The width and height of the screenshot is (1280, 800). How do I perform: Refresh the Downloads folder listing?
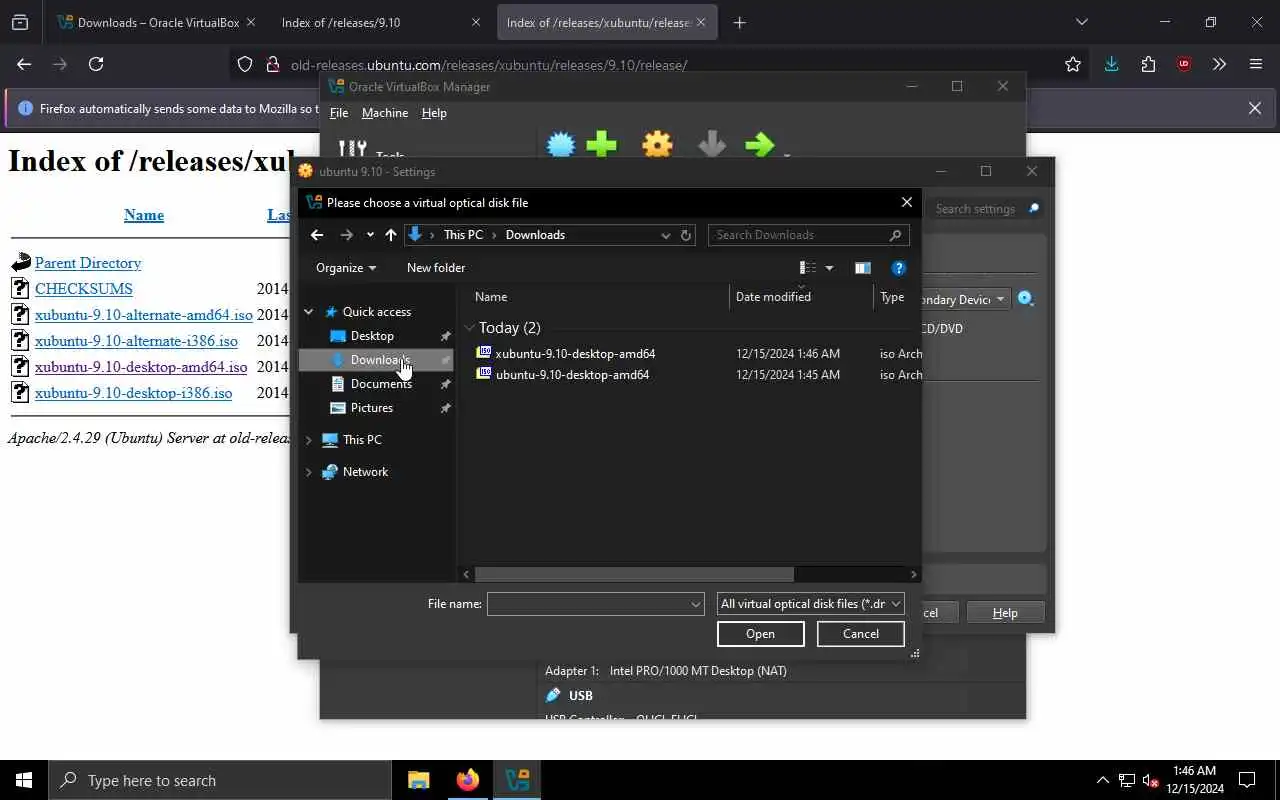click(x=686, y=235)
